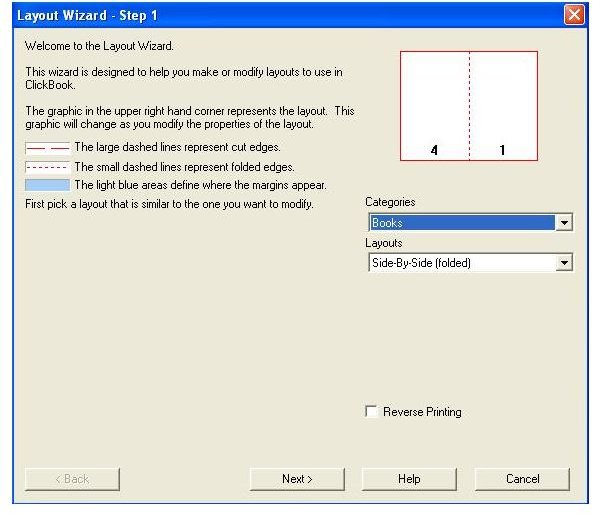The height and width of the screenshot is (514, 593).
Task: Select page 4 in the layout preview
Action: coord(434,150)
